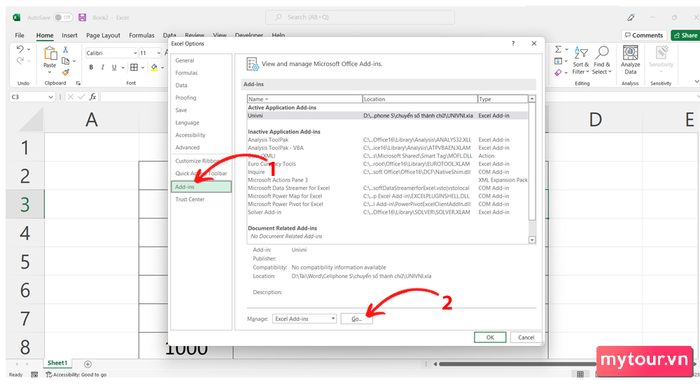
Task: Click the Copy icon
Action: pos(66,61)
